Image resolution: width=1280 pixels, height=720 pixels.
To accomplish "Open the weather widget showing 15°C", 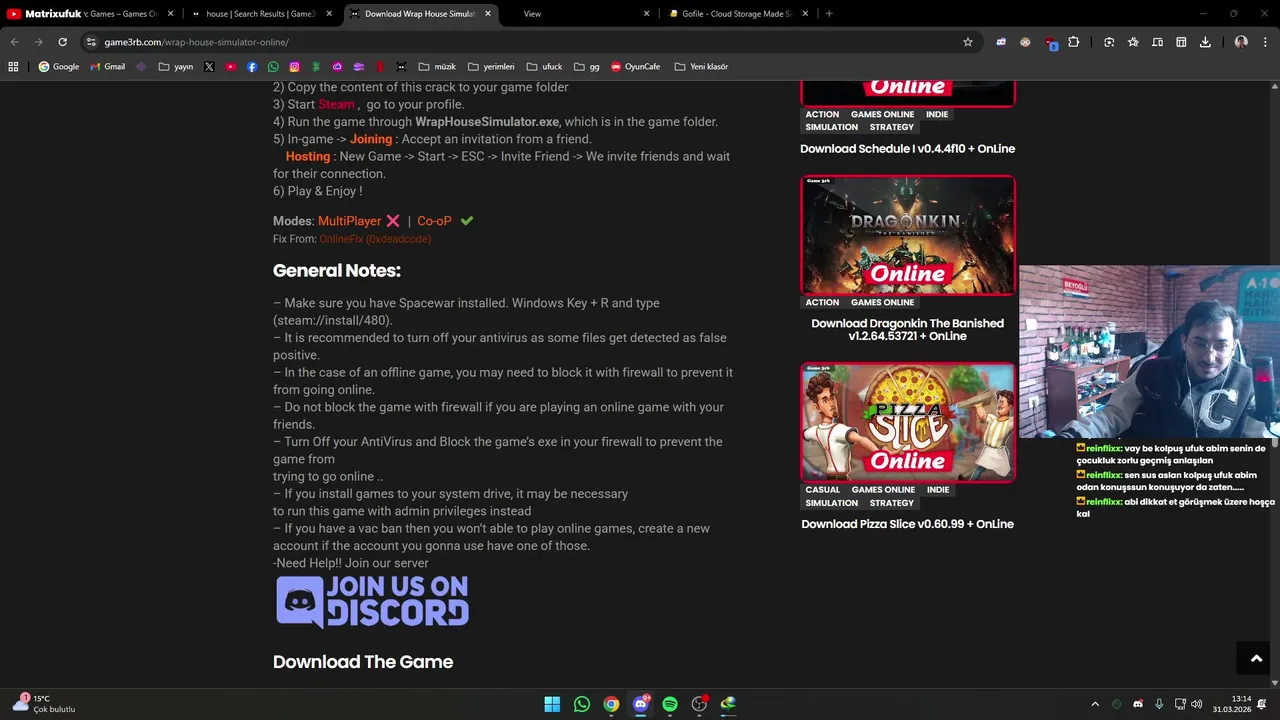I will [44, 704].
